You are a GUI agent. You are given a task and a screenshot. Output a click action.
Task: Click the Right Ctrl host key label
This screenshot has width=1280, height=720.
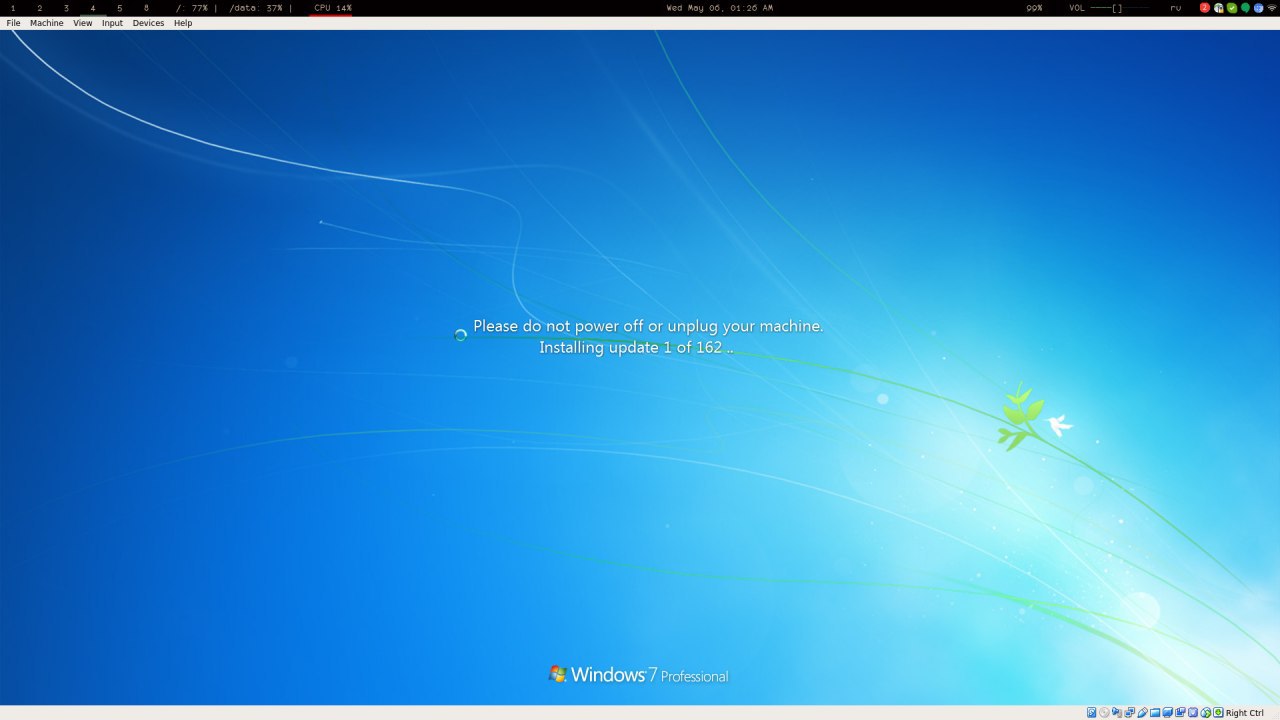(1245, 713)
